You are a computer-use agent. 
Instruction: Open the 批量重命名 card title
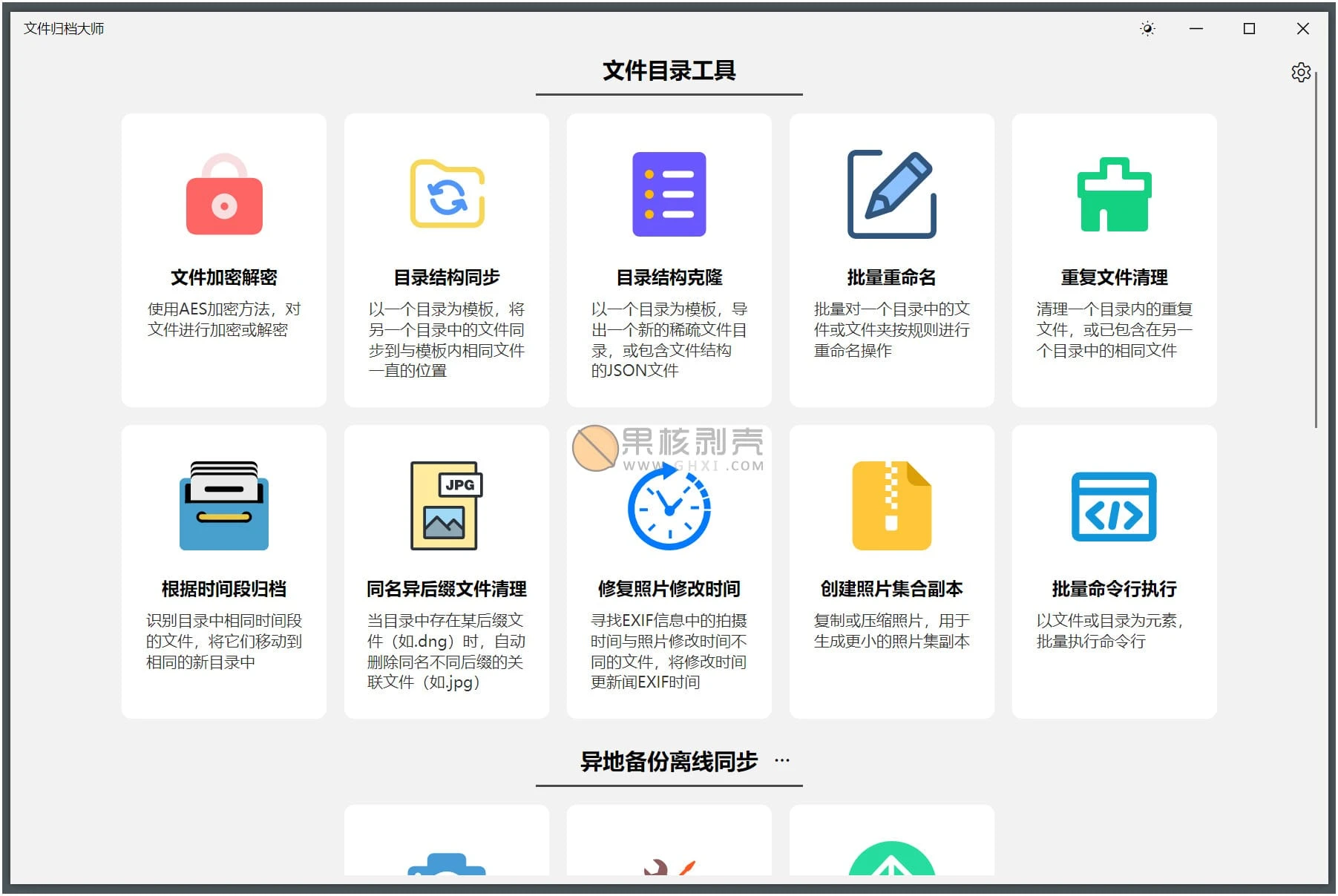coord(891,277)
